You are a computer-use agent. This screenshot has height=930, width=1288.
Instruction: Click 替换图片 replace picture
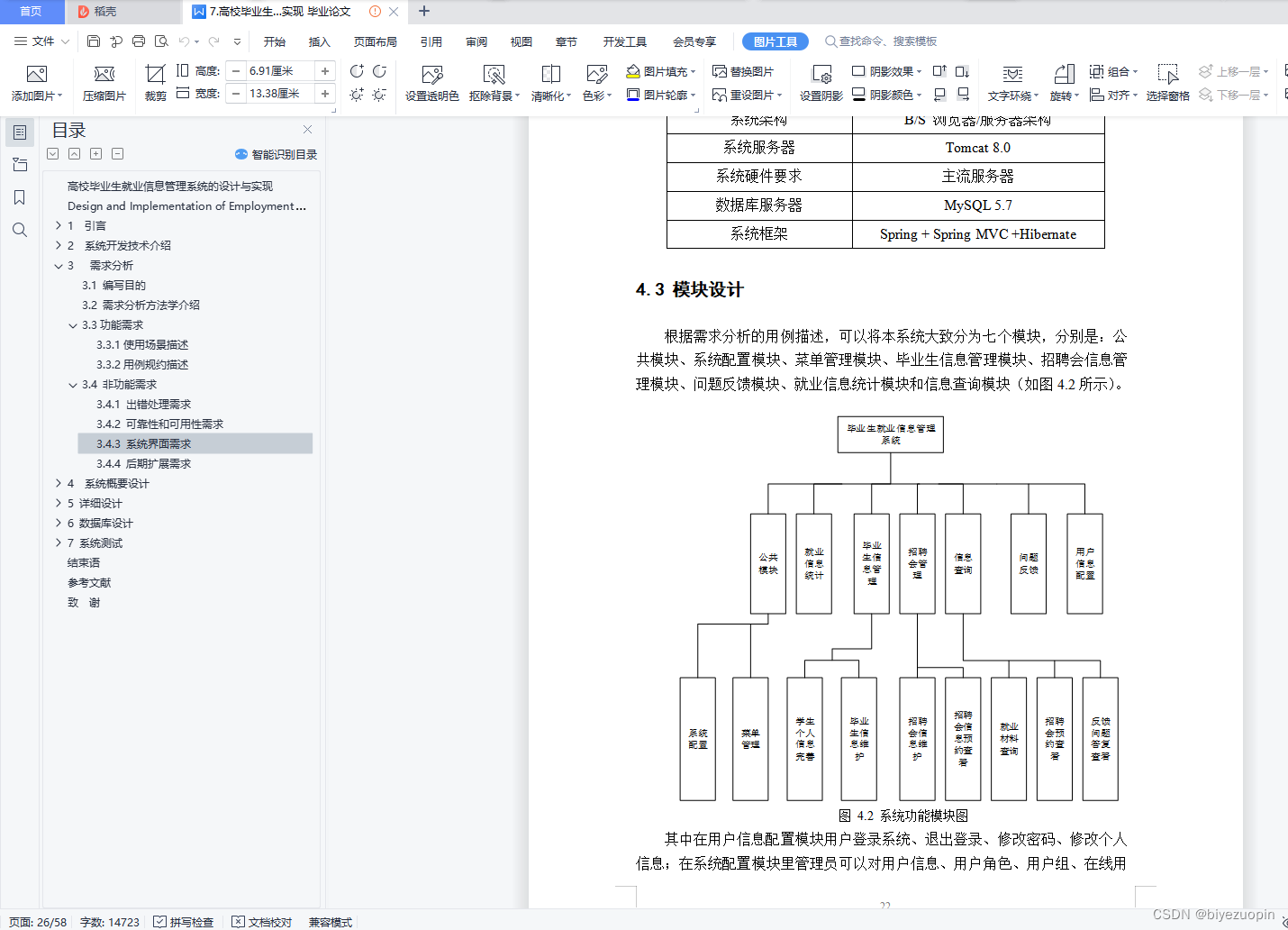pyautogui.click(x=743, y=71)
